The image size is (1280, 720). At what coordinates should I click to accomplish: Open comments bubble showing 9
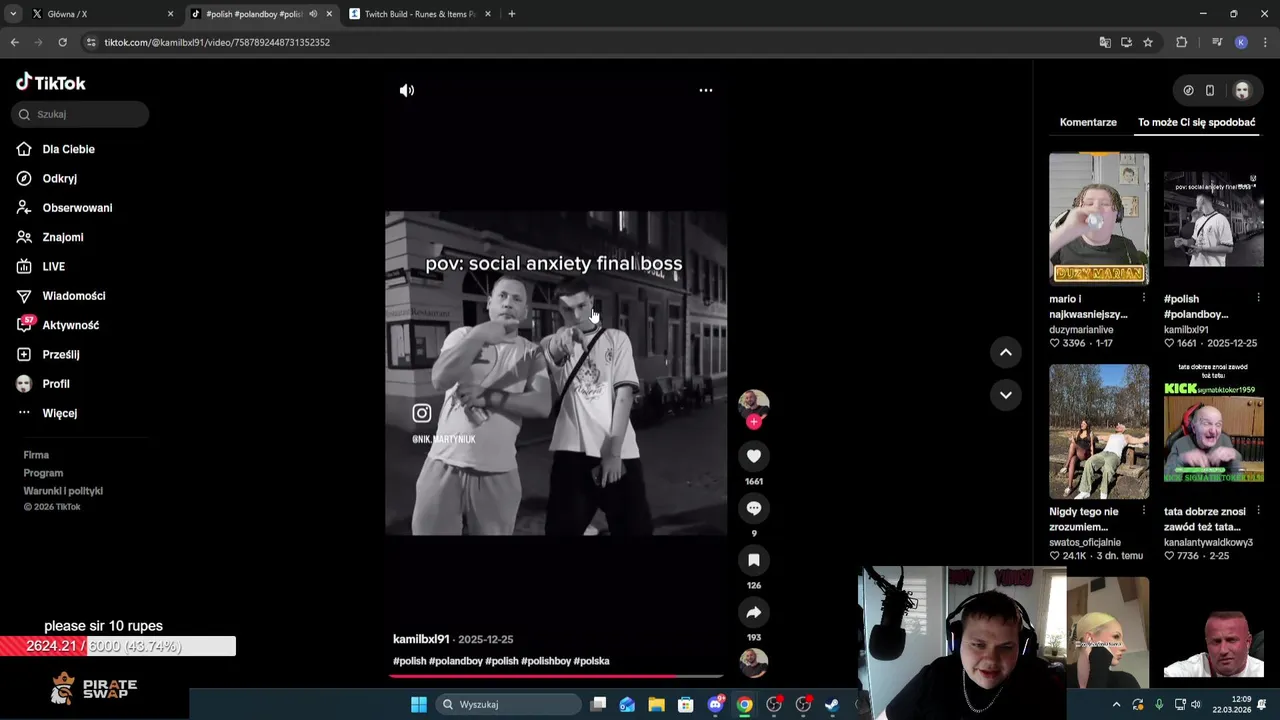point(754,508)
